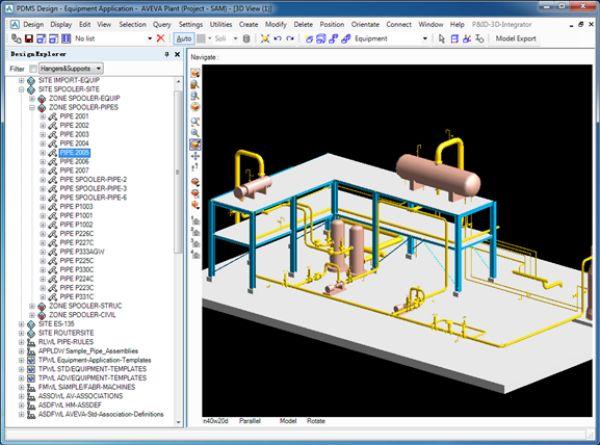The image size is (600, 445).
Task: Click the two-gears icon at the left of the toolbar
Action: pyautogui.click(x=16, y=39)
